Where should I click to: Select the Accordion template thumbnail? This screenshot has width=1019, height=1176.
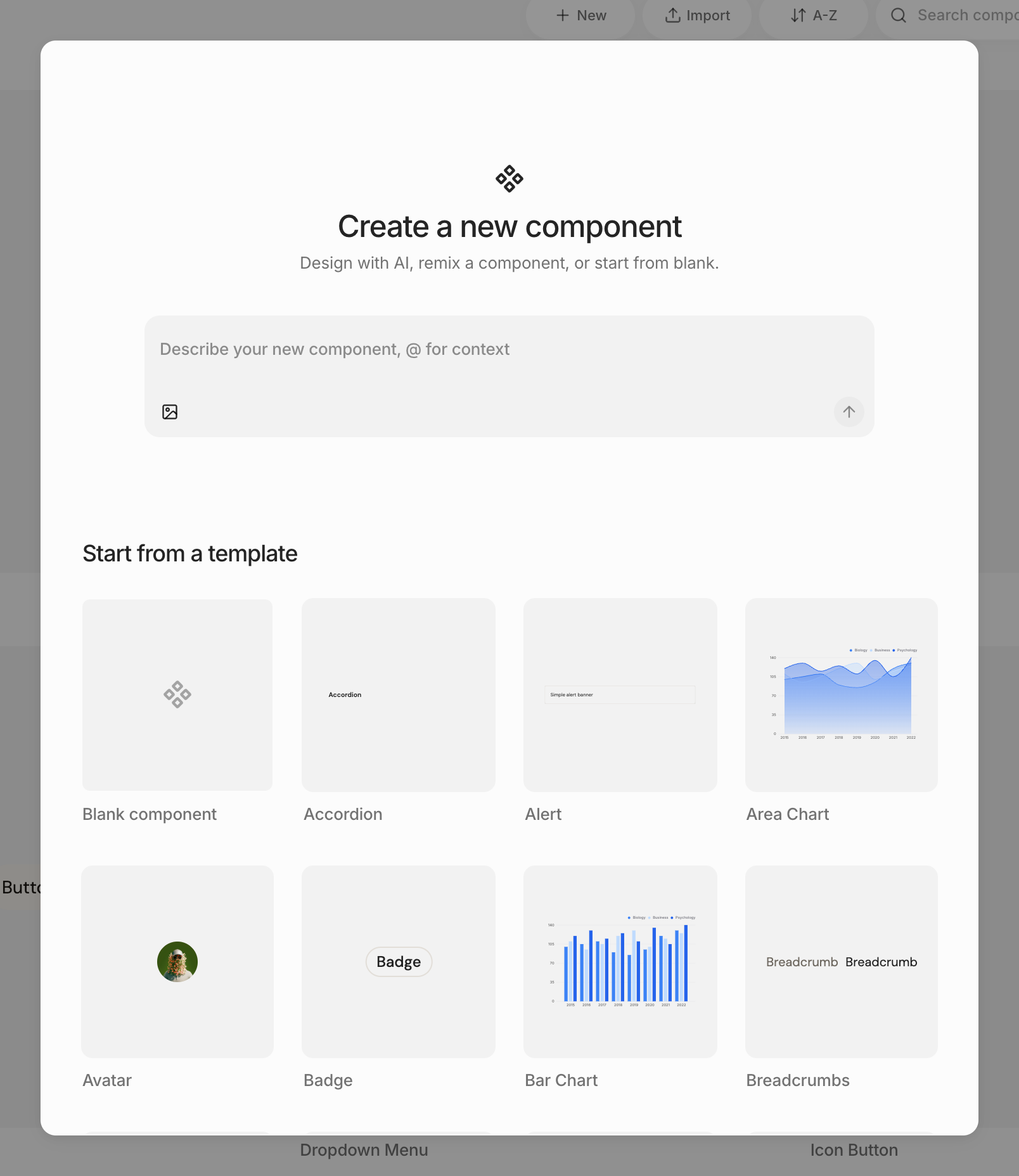point(399,695)
